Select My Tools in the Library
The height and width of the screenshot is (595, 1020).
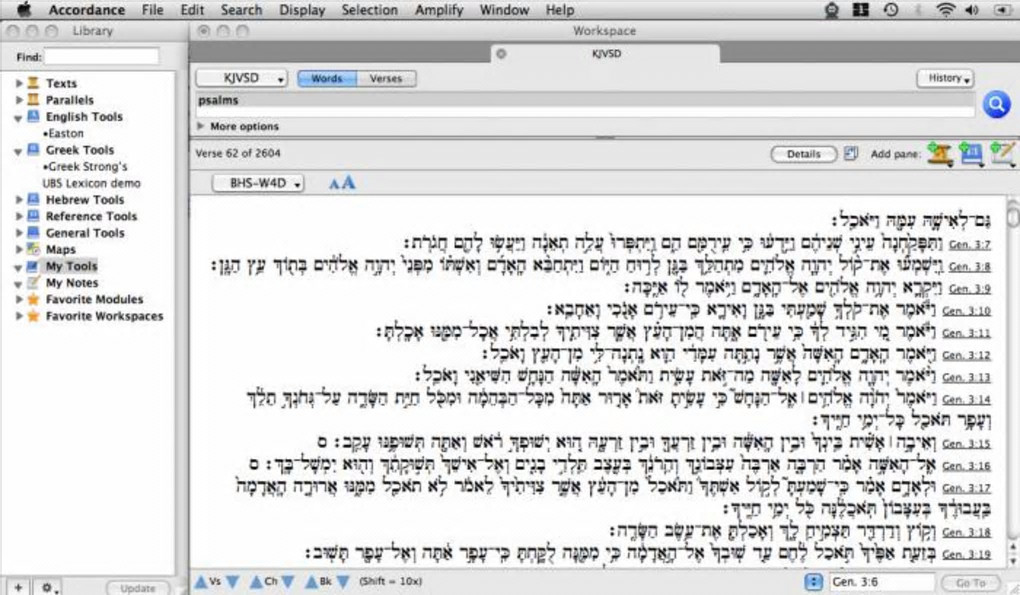click(71, 266)
